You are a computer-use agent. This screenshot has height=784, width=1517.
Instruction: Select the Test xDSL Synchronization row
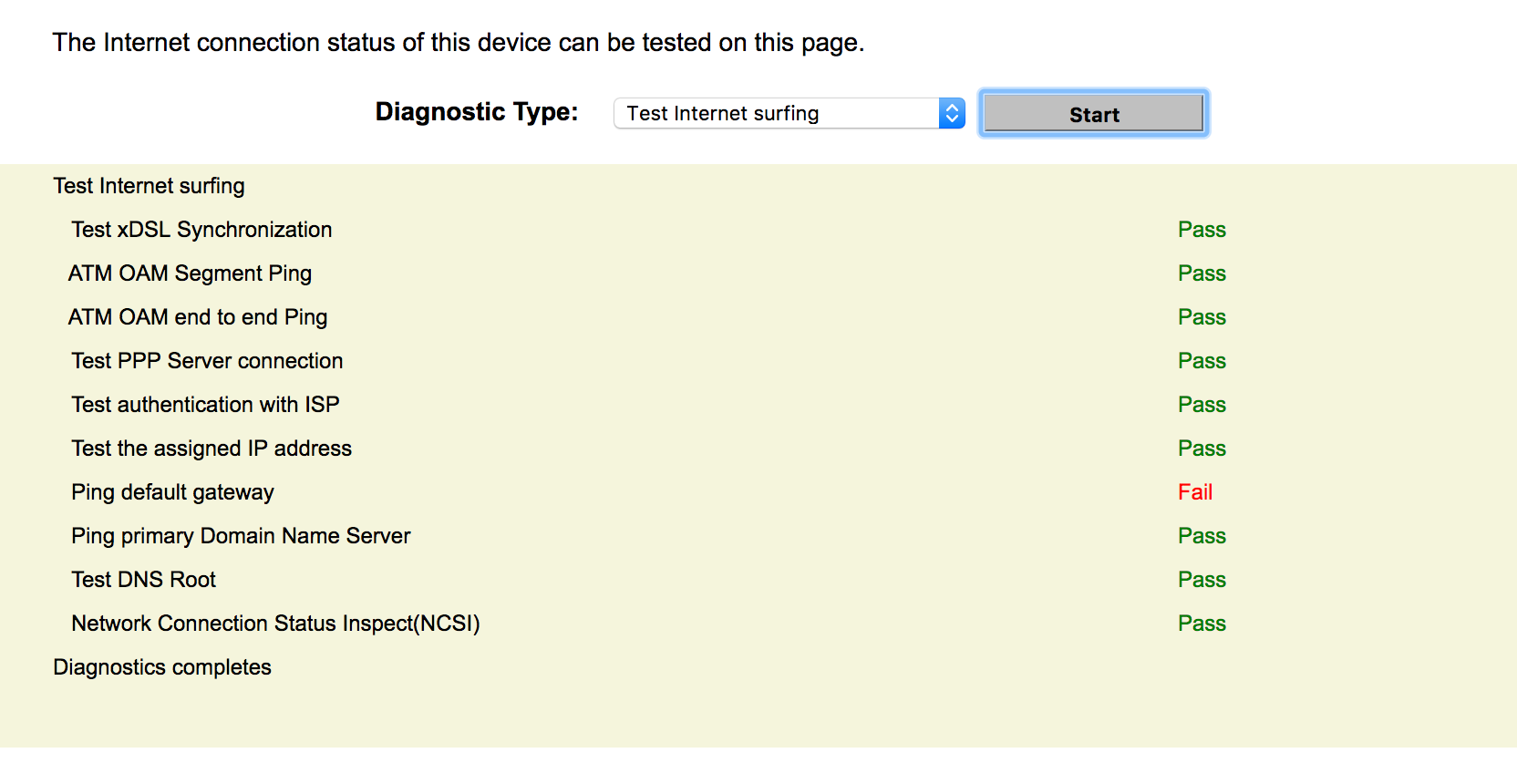201,230
